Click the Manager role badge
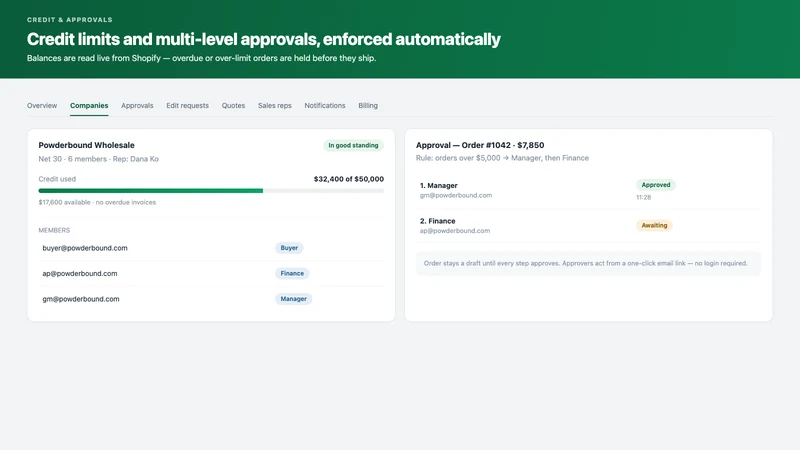The image size is (800, 450). pyautogui.click(x=293, y=299)
